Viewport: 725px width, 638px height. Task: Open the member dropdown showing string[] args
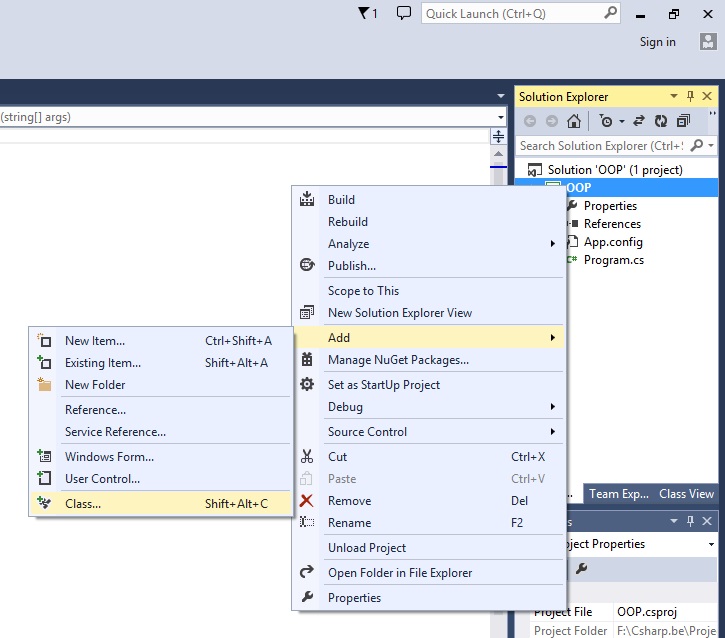501,117
